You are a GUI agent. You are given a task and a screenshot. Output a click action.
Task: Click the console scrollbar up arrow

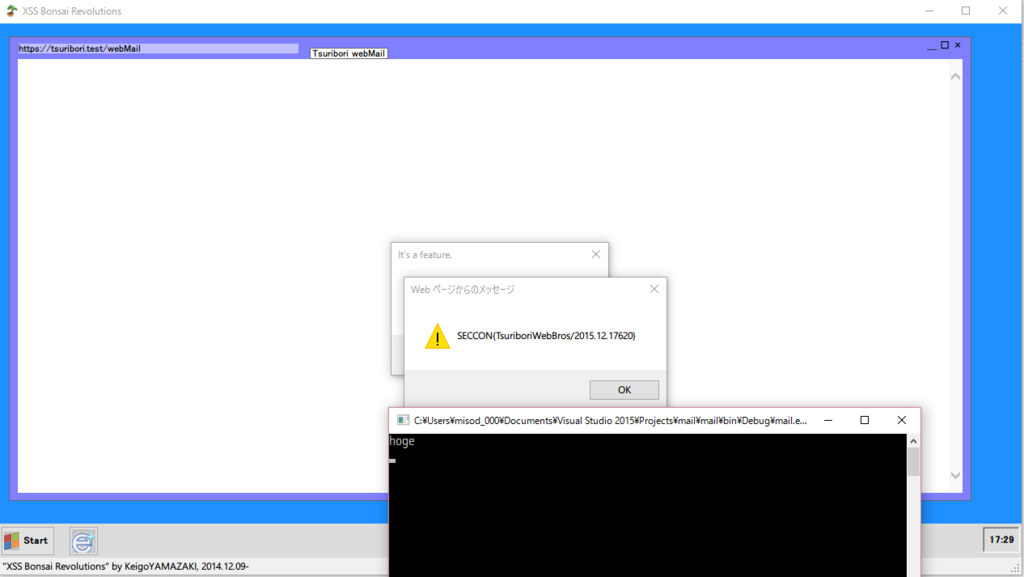click(914, 441)
